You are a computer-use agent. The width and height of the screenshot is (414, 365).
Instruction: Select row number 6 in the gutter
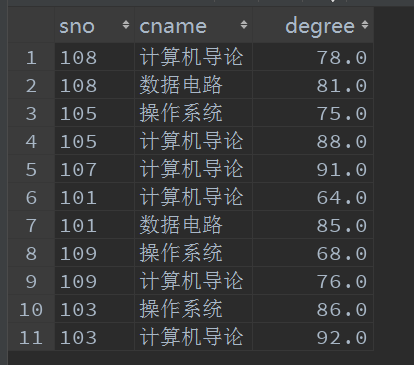click(31, 198)
